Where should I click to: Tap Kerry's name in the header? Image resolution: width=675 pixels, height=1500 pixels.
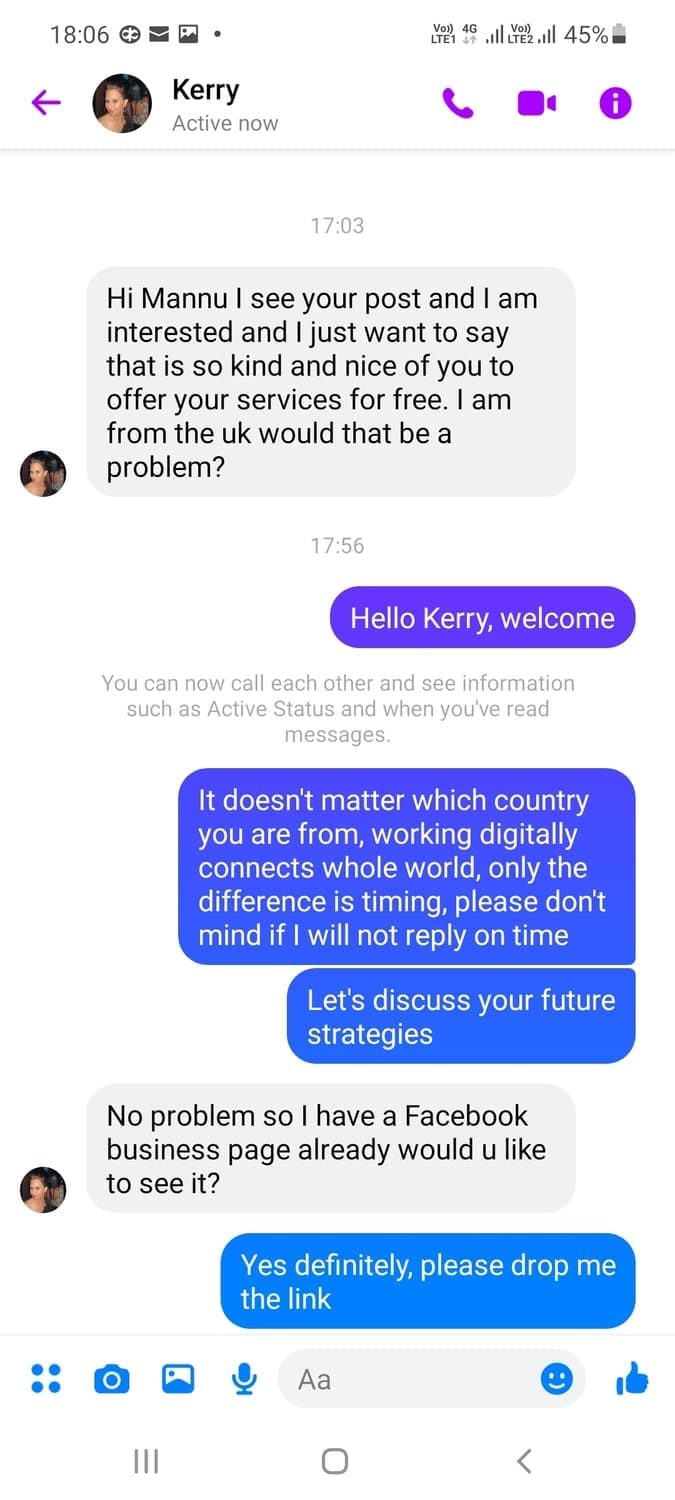click(205, 90)
